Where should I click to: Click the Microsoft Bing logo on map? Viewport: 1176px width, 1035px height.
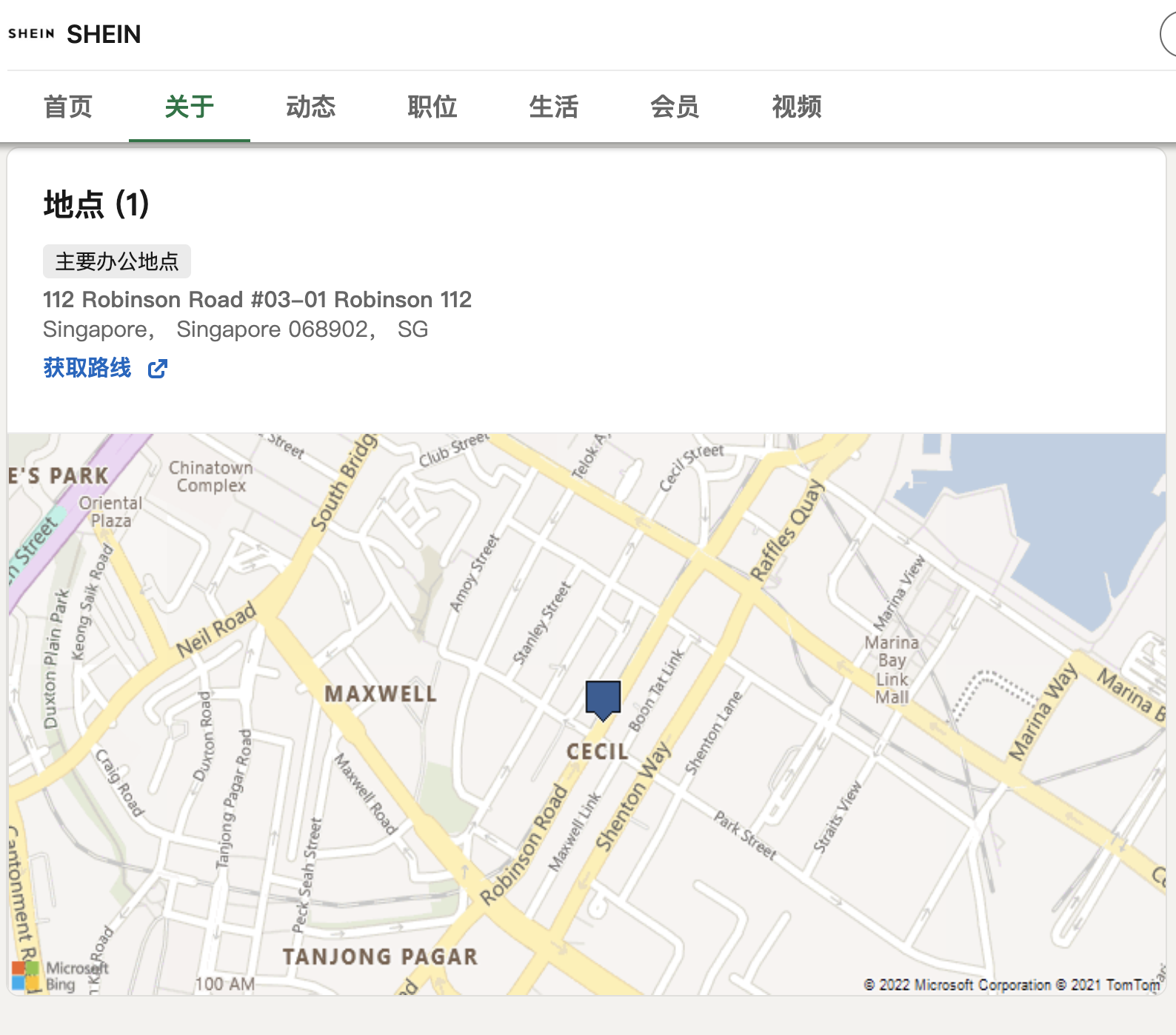46,976
